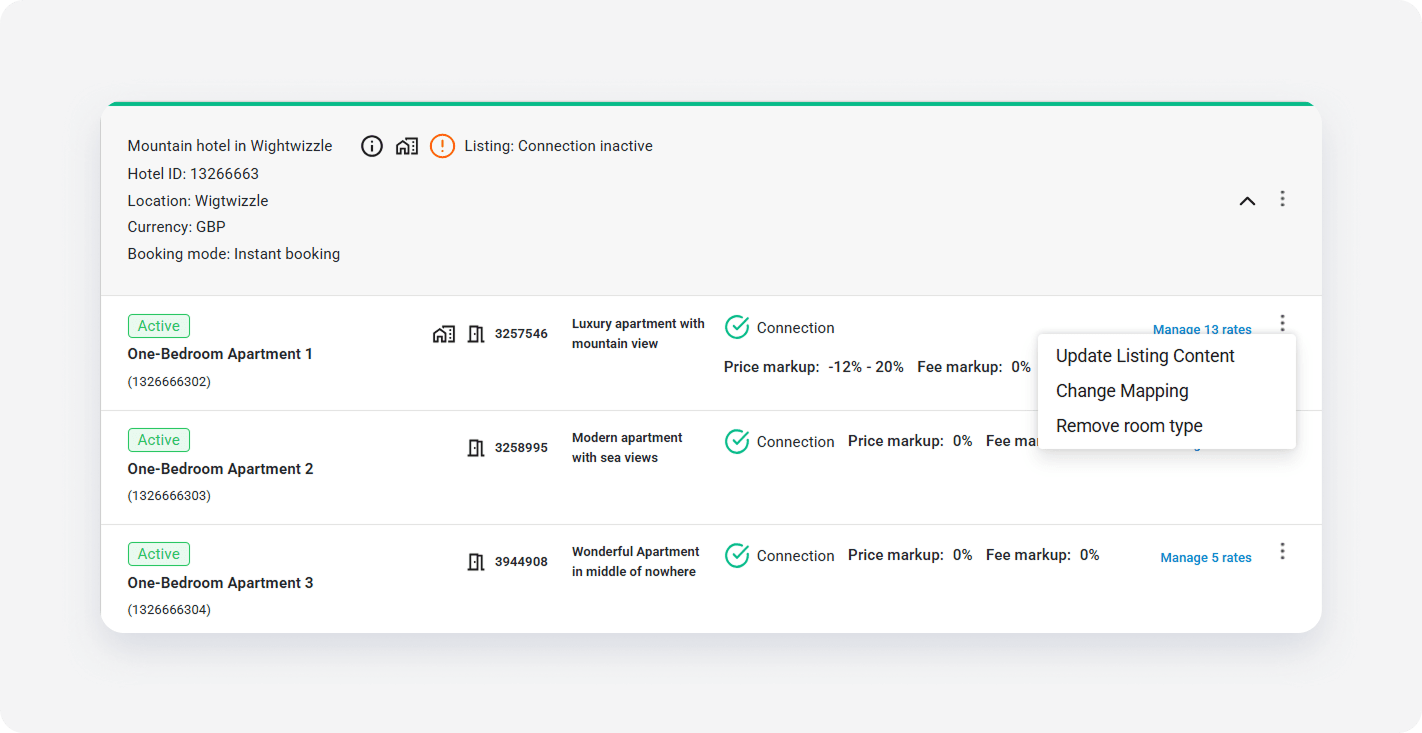Click the -12% - 20% price markup value

(866, 367)
